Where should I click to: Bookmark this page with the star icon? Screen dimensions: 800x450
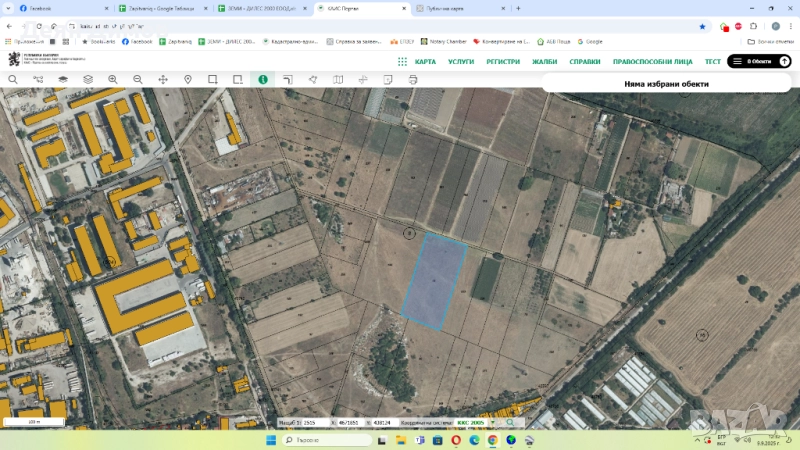point(702,26)
